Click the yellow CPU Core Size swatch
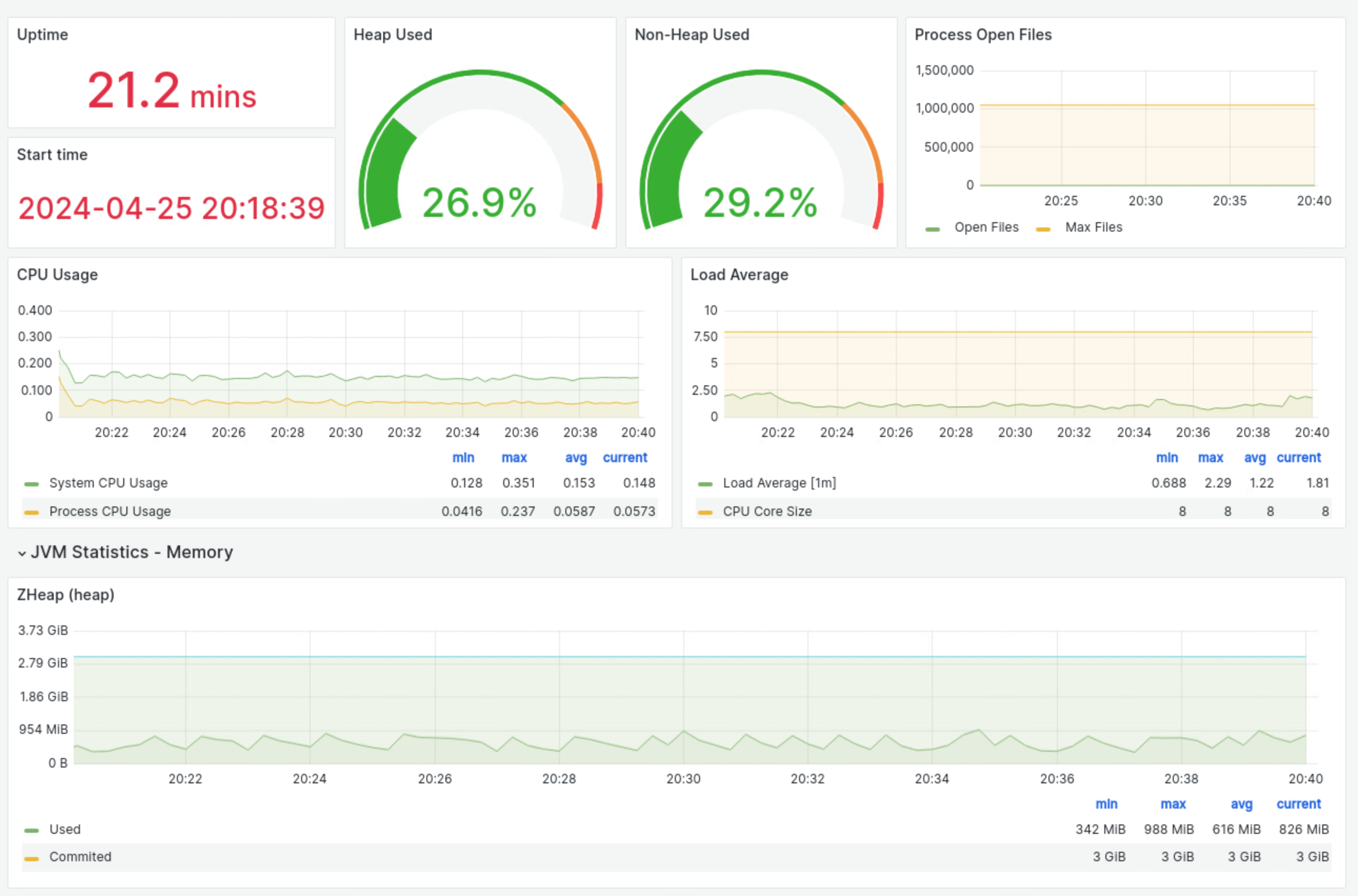Image resolution: width=1358 pixels, height=896 pixels. click(x=705, y=513)
